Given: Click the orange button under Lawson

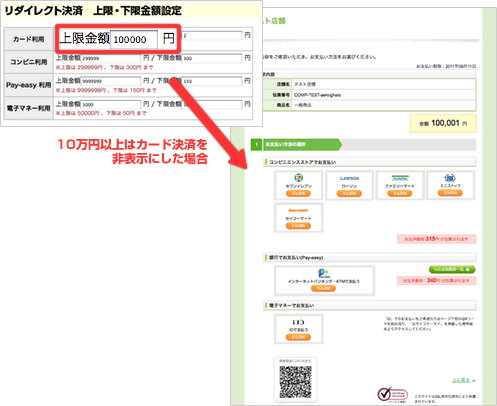Looking at the screenshot, I should click(x=349, y=193).
